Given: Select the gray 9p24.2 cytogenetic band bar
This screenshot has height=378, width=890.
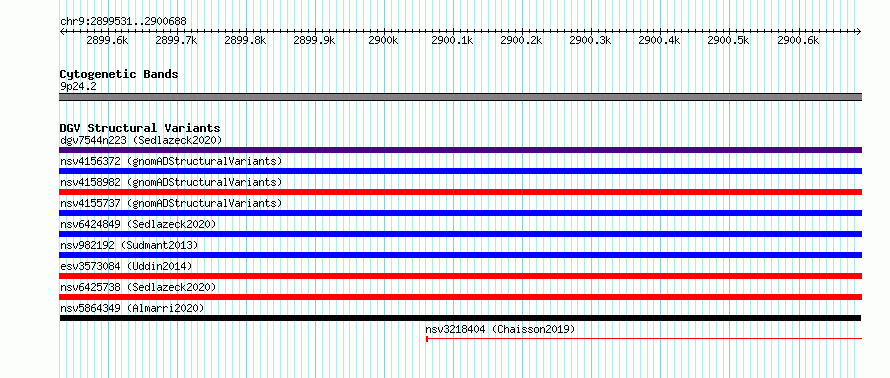Looking at the screenshot, I should (x=460, y=97).
